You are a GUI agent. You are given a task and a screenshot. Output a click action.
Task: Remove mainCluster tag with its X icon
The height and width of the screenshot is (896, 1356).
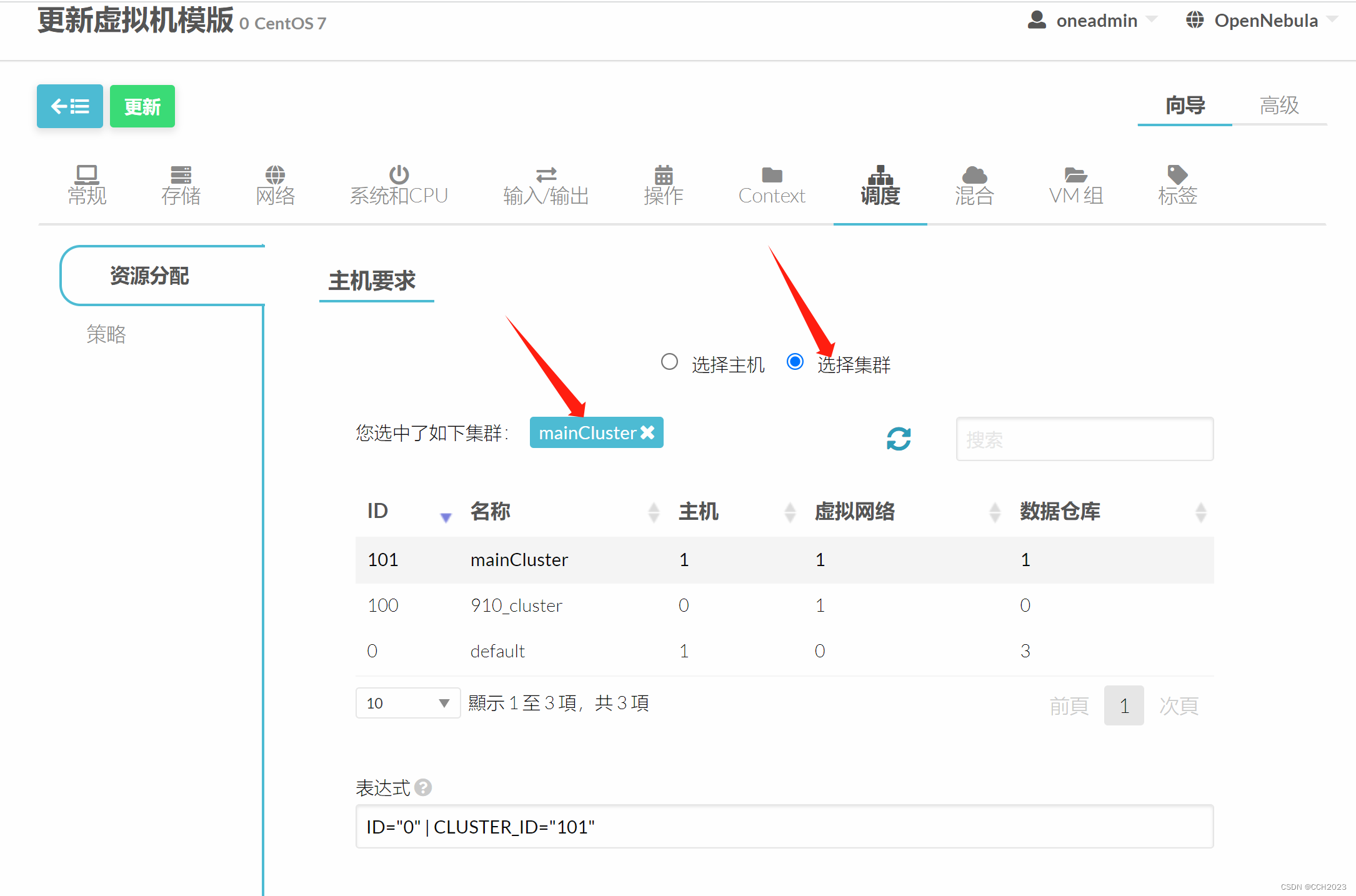(x=648, y=432)
